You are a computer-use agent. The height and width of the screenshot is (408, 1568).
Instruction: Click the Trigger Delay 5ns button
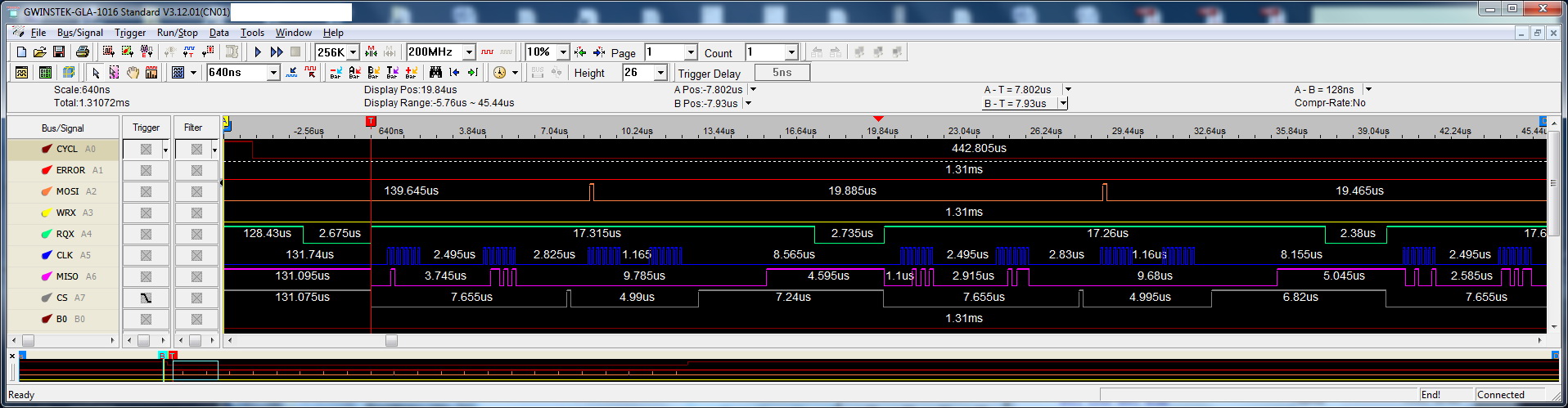click(782, 73)
